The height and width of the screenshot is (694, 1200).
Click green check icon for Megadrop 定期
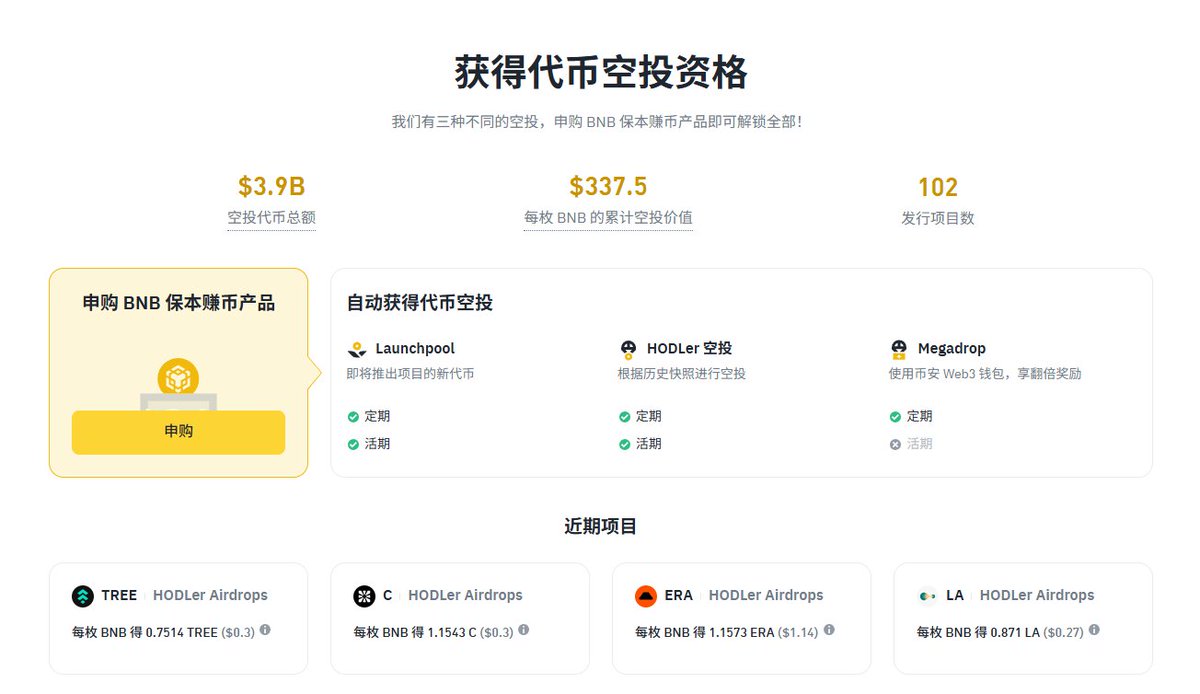click(x=895, y=417)
